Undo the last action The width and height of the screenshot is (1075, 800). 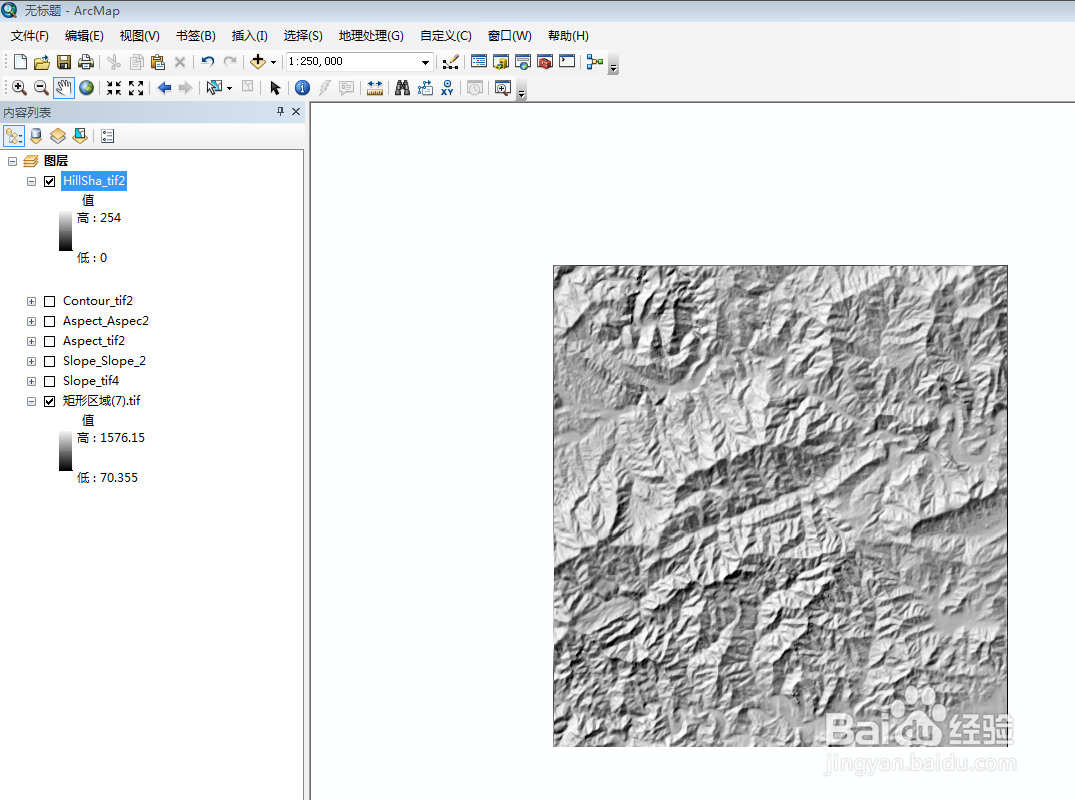pyautogui.click(x=208, y=62)
